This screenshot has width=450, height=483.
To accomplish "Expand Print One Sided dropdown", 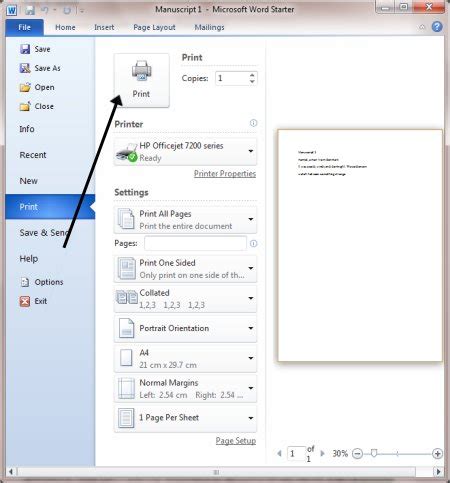I will click(x=185, y=269).
